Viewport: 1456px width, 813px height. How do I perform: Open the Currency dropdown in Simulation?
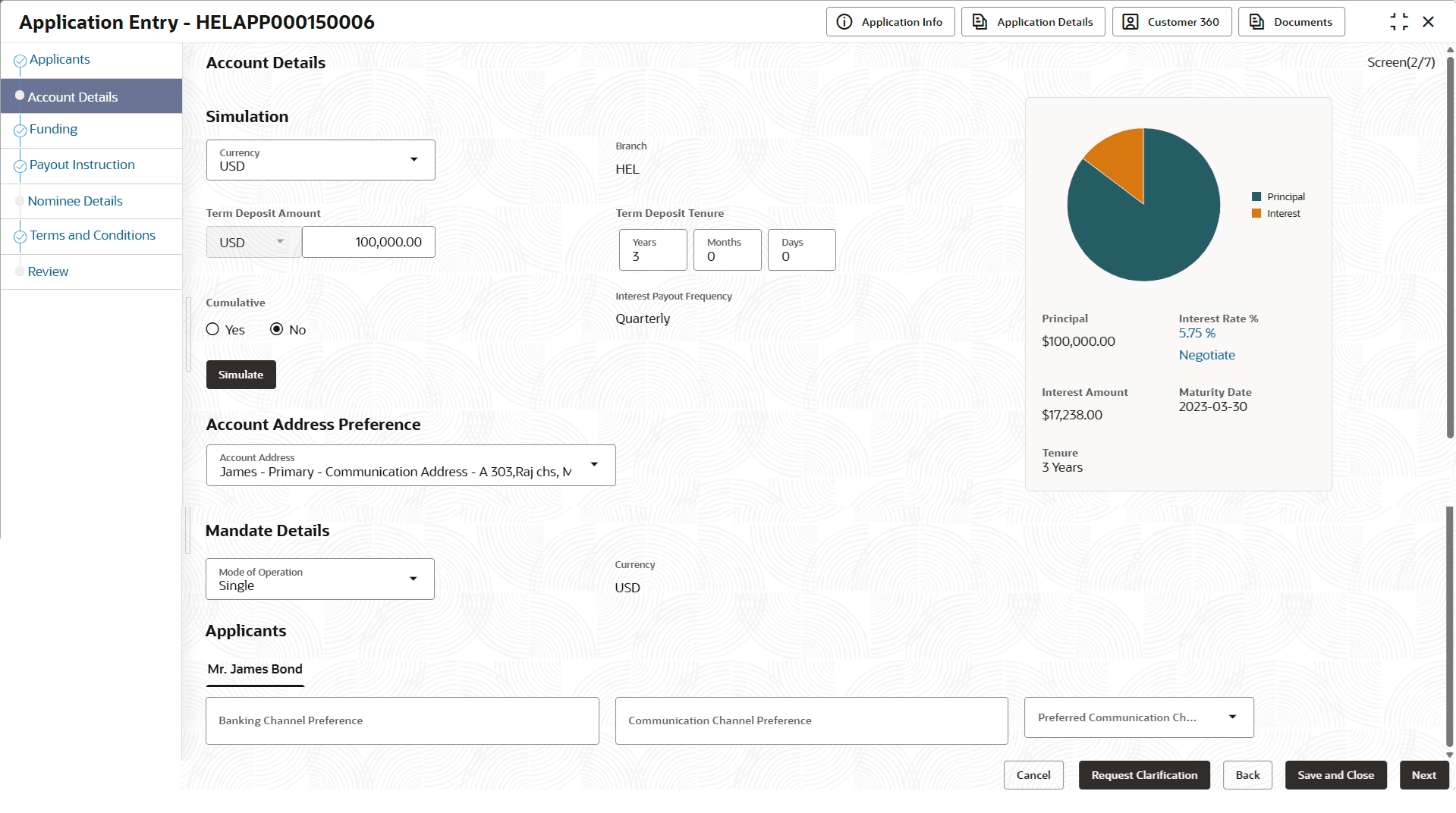(x=414, y=159)
